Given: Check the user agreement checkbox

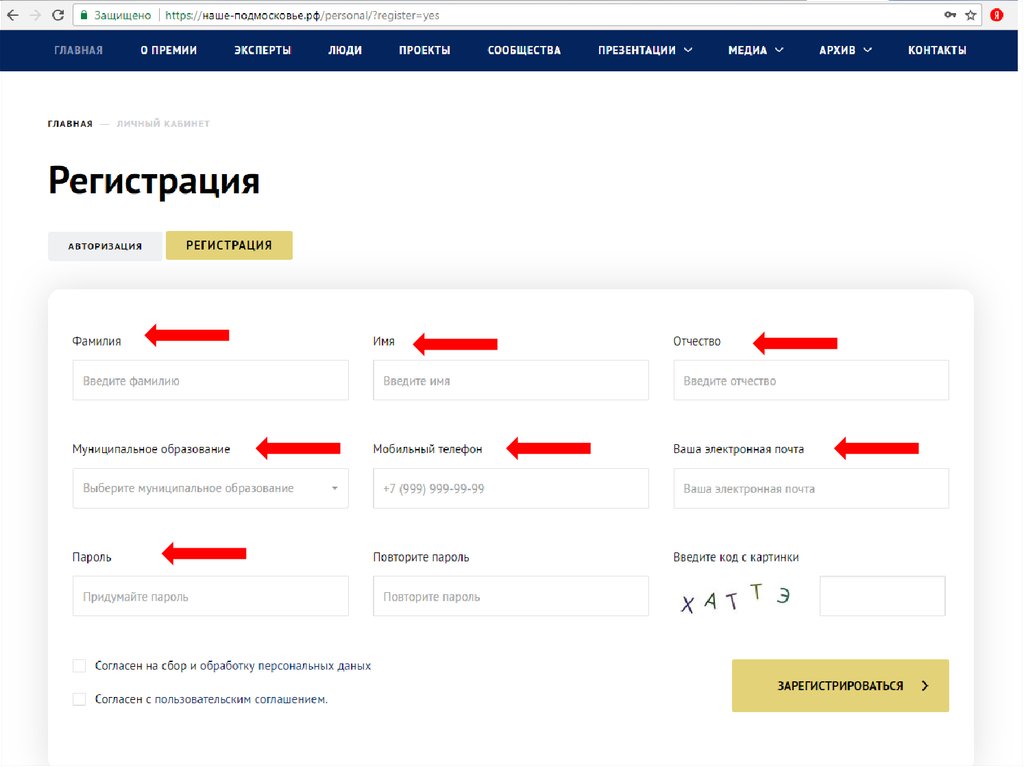Looking at the screenshot, I should pyautogui.click(x=79, y=700).
